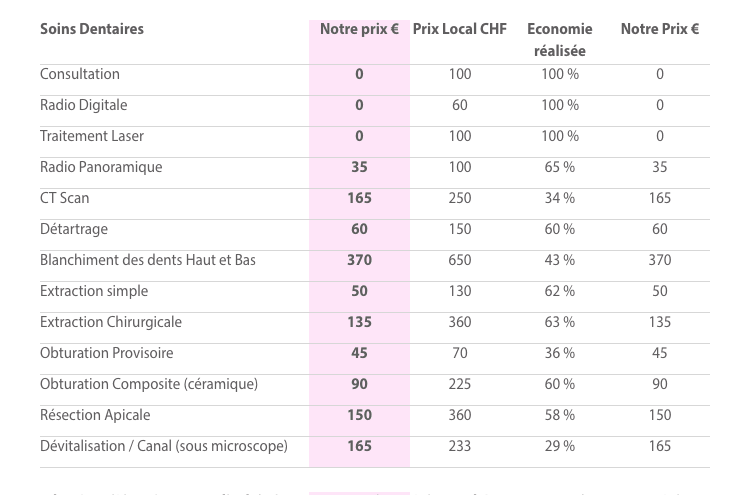Click the Détartrage row label
This screenshot has width=749, height=495.
coord(74,229)
